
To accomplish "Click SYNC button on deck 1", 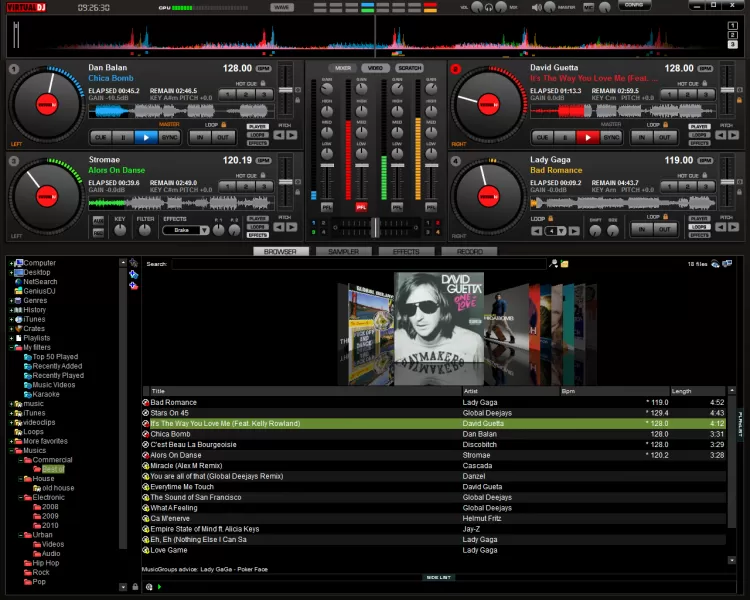I will [170, 137].
